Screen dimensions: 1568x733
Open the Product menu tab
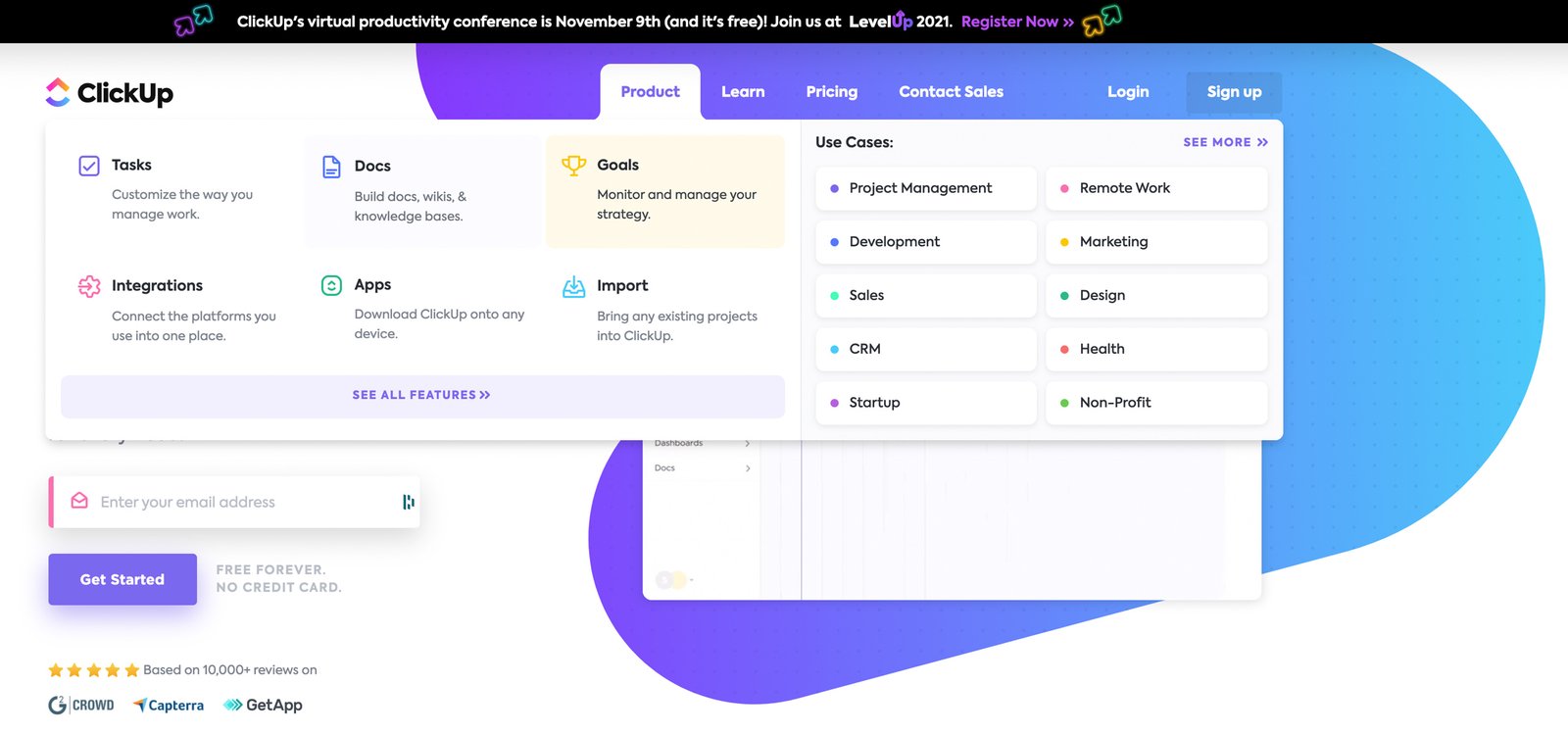click(650, 92)
